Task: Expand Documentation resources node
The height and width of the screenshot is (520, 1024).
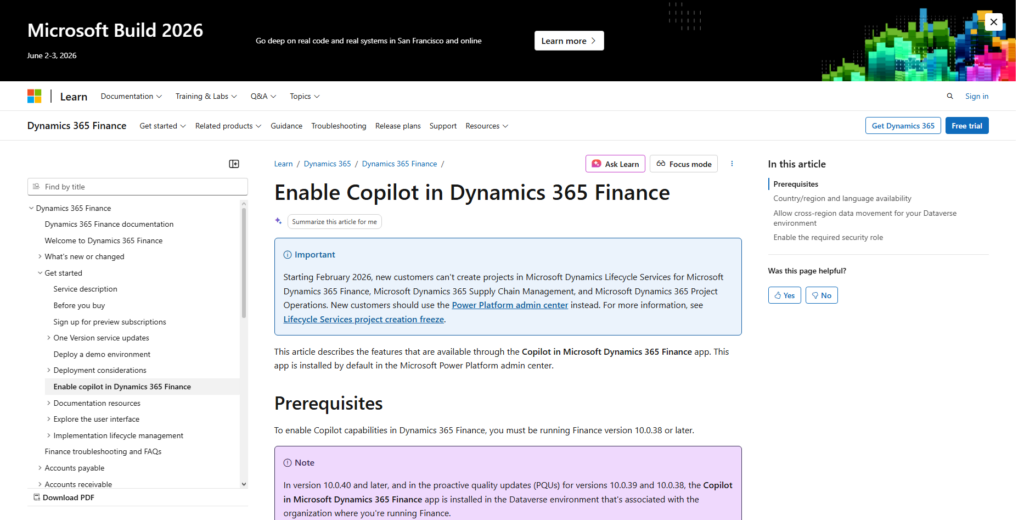Action: (48, 403)
